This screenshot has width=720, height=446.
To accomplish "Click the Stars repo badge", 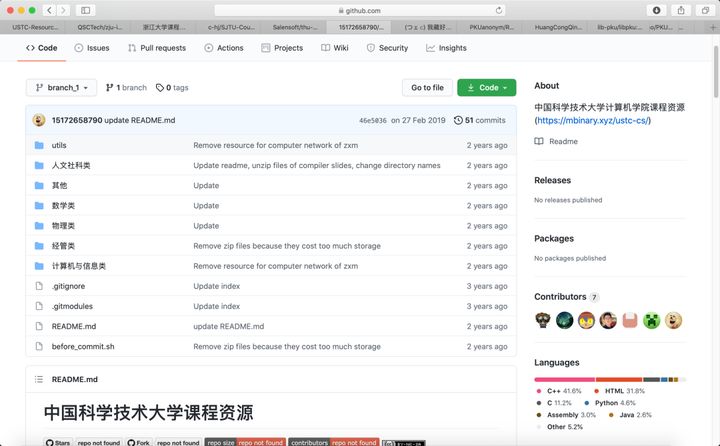I will [58, 443].
